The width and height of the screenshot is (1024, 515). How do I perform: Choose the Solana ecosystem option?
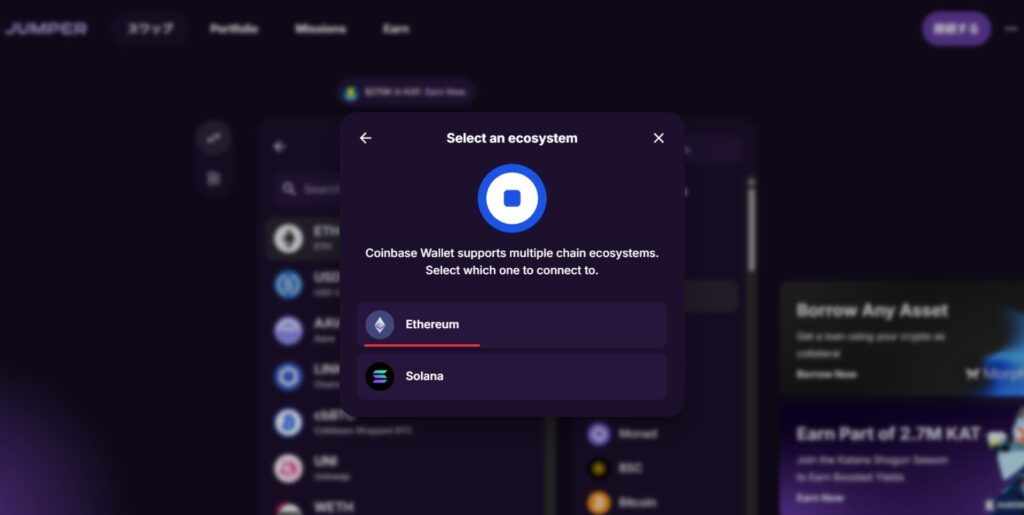512,376
